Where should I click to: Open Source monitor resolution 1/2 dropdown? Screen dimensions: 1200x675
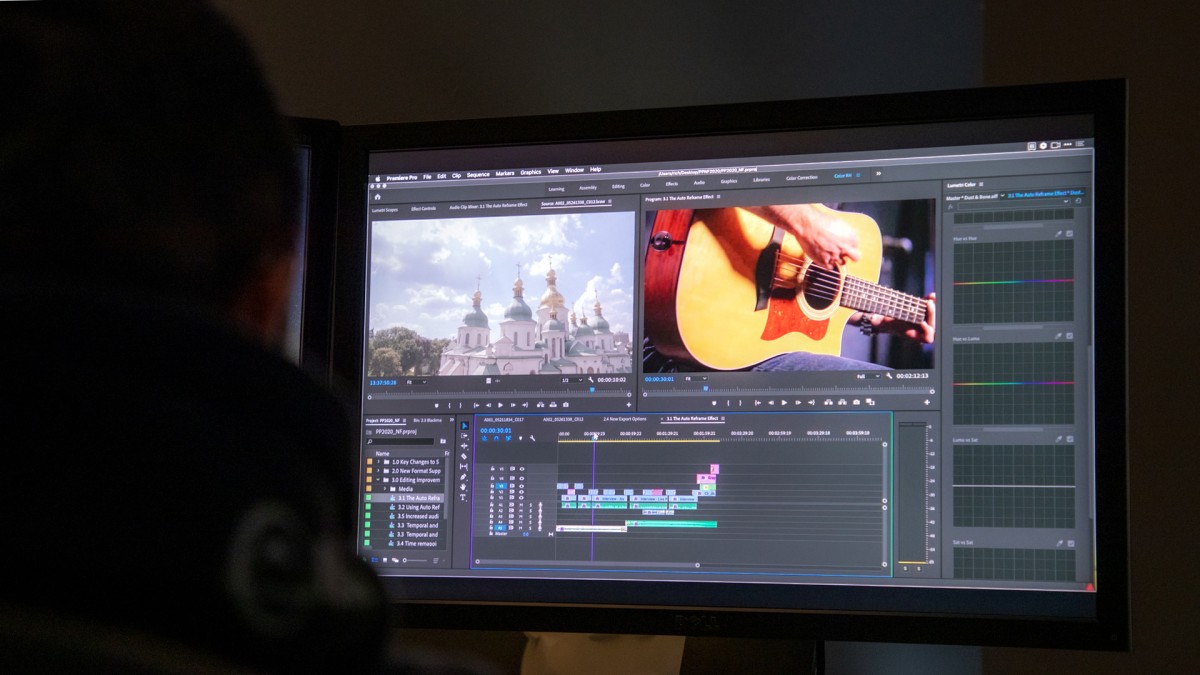(572, 380)
